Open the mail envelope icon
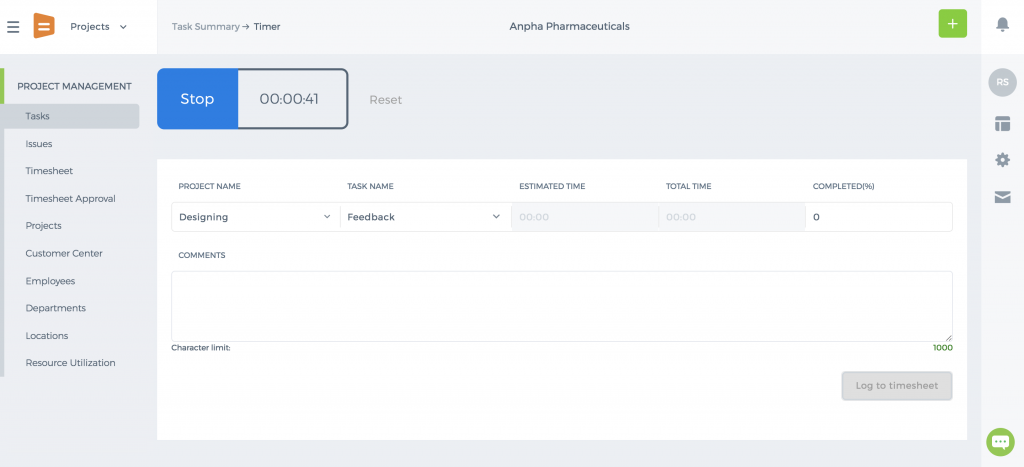 (x=1002, y=197)
